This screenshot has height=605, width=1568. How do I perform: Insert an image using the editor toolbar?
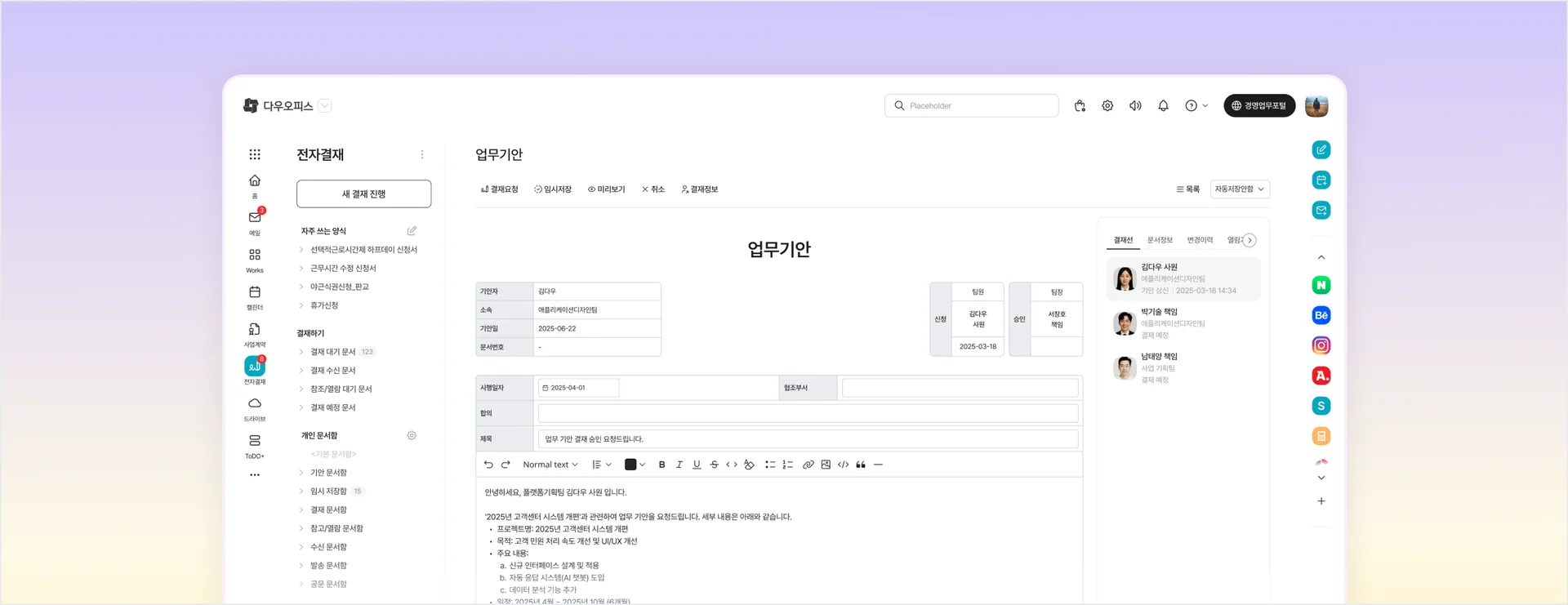[826, 465]
